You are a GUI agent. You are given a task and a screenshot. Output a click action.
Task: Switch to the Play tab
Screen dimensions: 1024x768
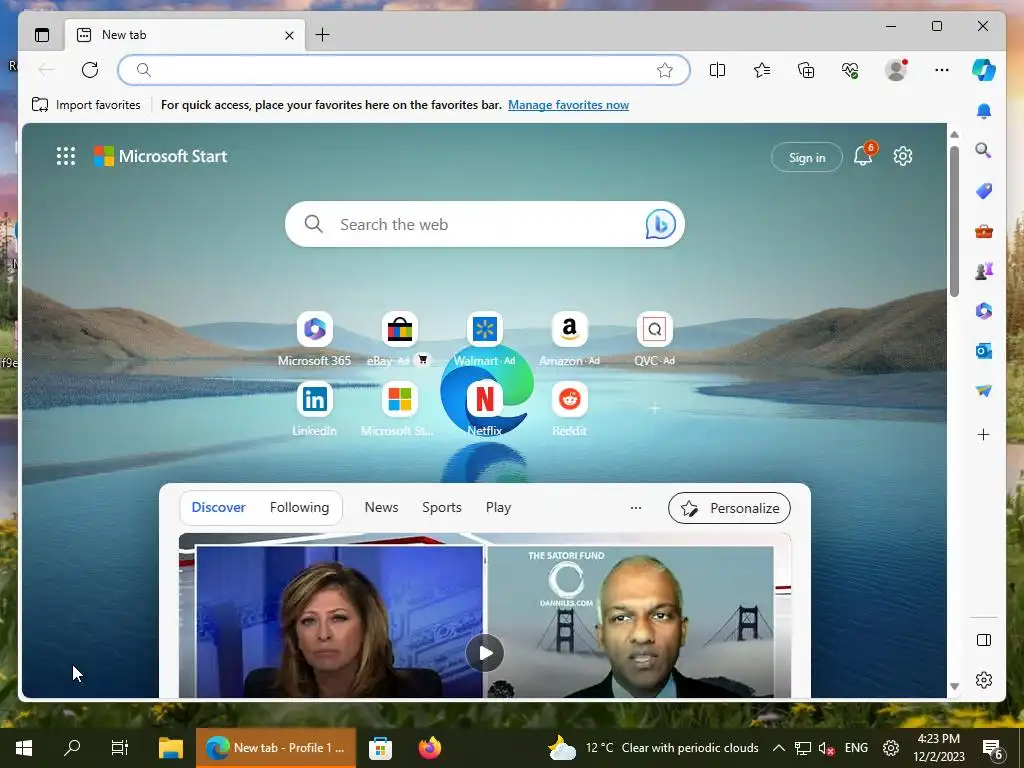pos(498,507)
